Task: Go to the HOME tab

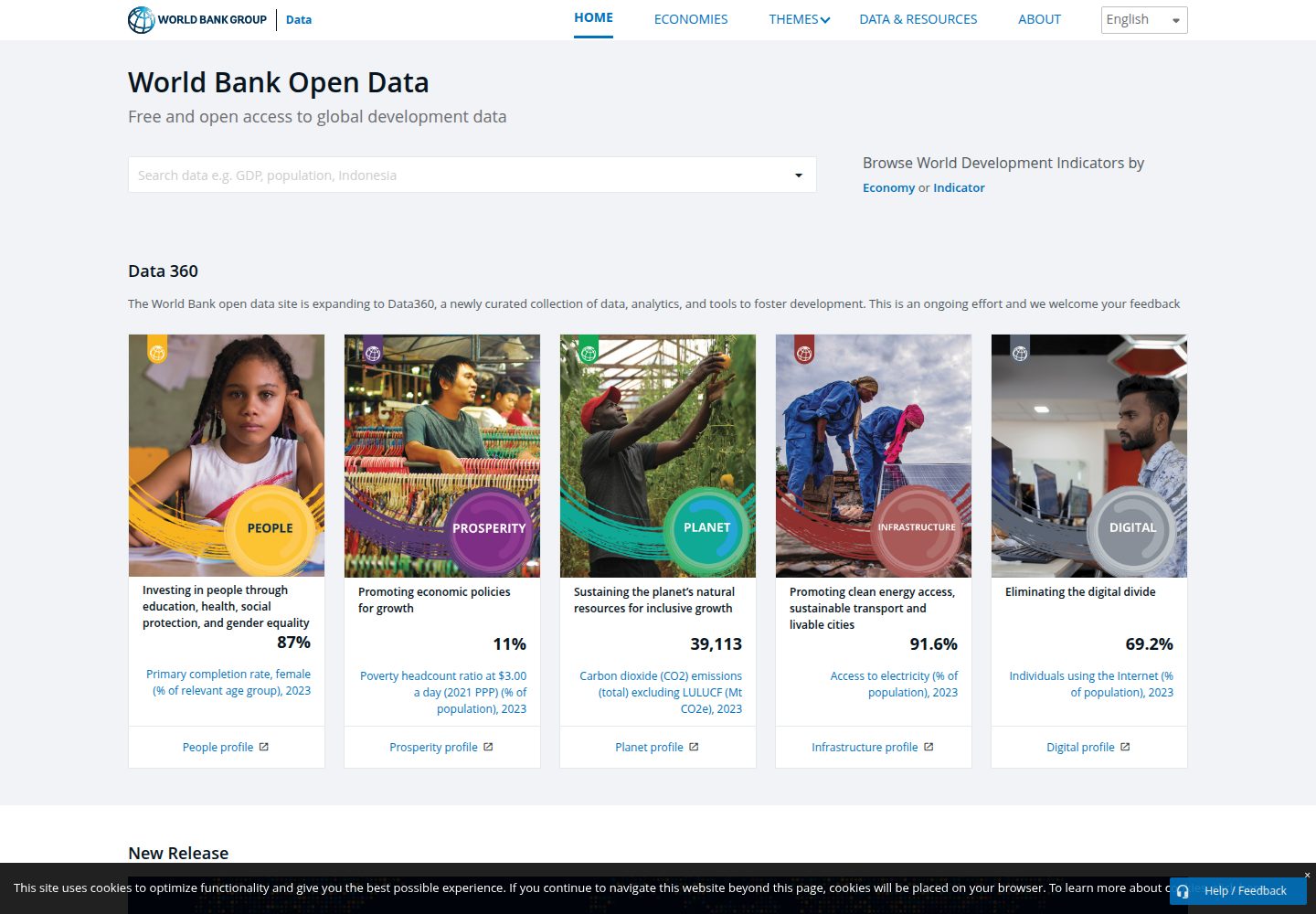Action: pyautogui.click(x=593, y=17)
